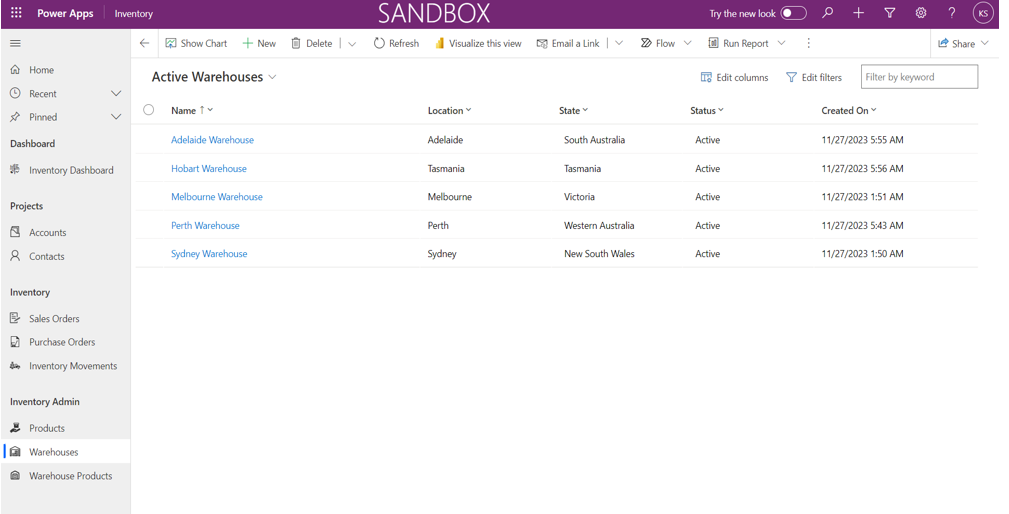This screenshot has width=1009, height=514.
Task: Click the help question mark icon
Action: point(951,13)
